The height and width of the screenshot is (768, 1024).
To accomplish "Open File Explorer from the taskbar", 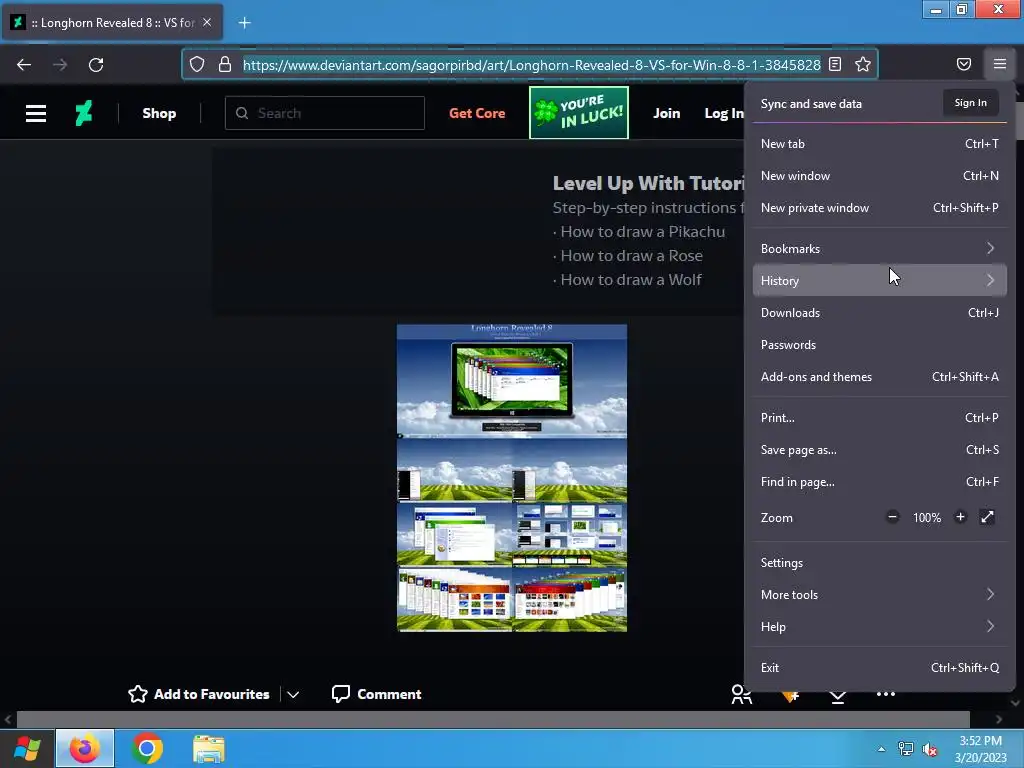I will coord(209,748).
